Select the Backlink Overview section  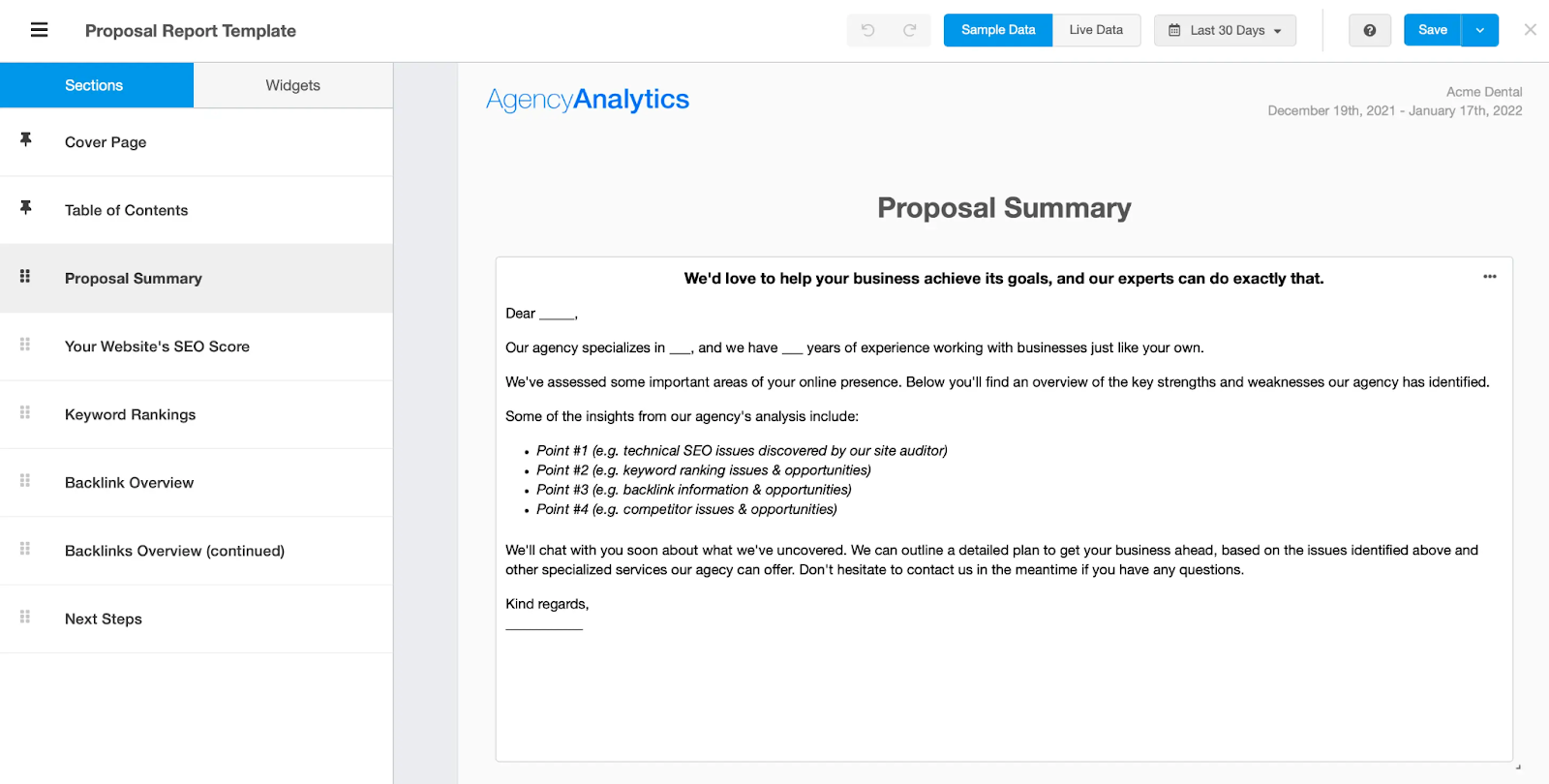point(129,482)
